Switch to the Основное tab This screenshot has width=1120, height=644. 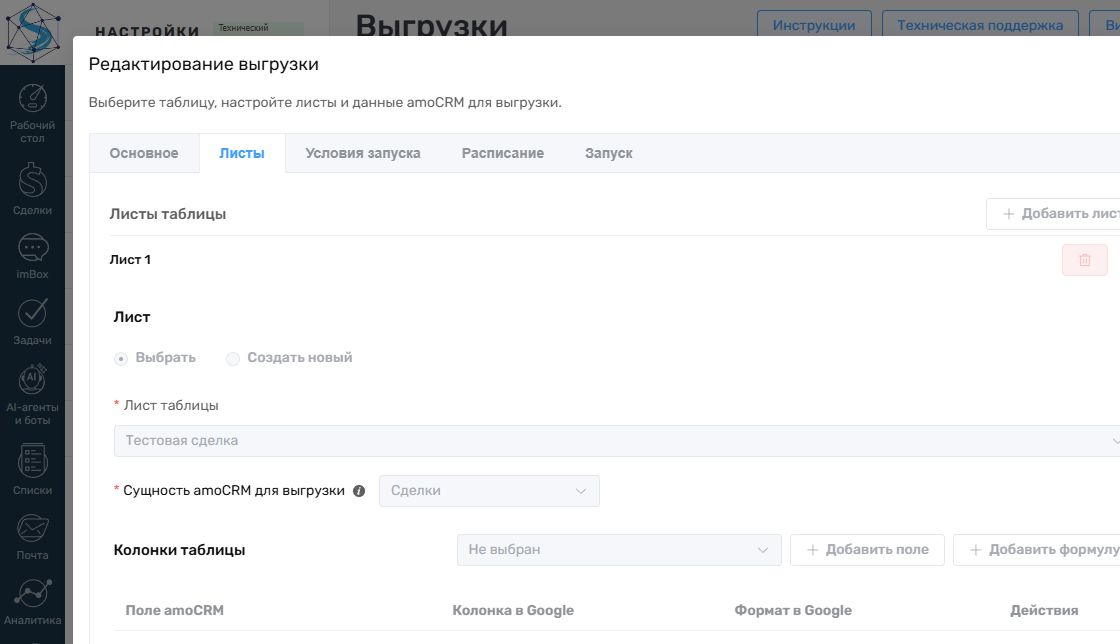coord(144,153)
